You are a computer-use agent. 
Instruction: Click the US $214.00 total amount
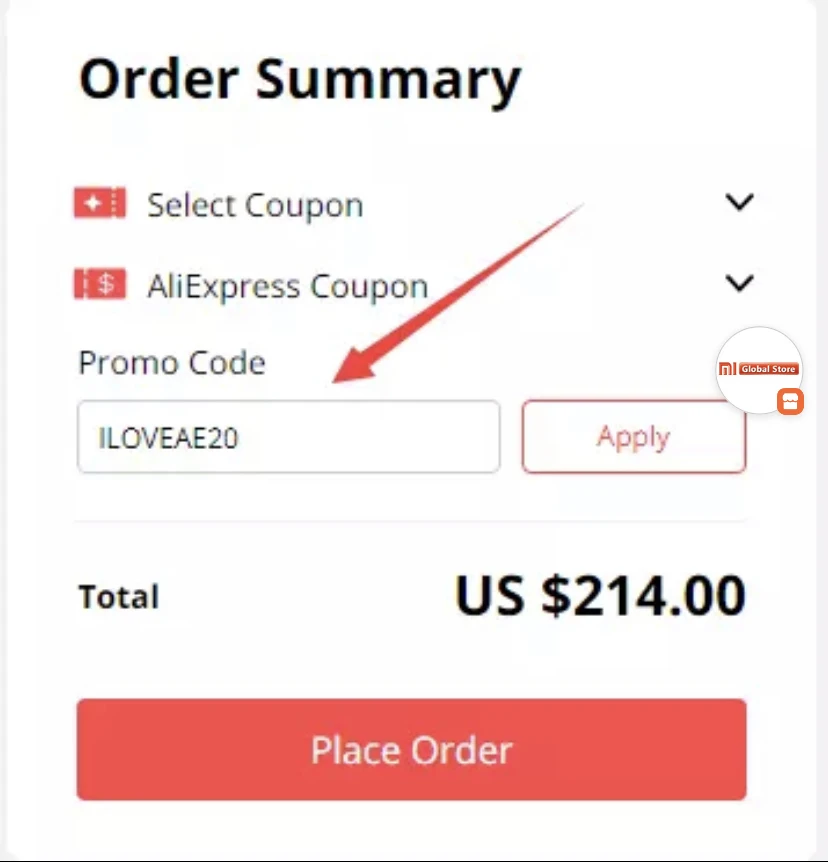click(x=600, y=595)
